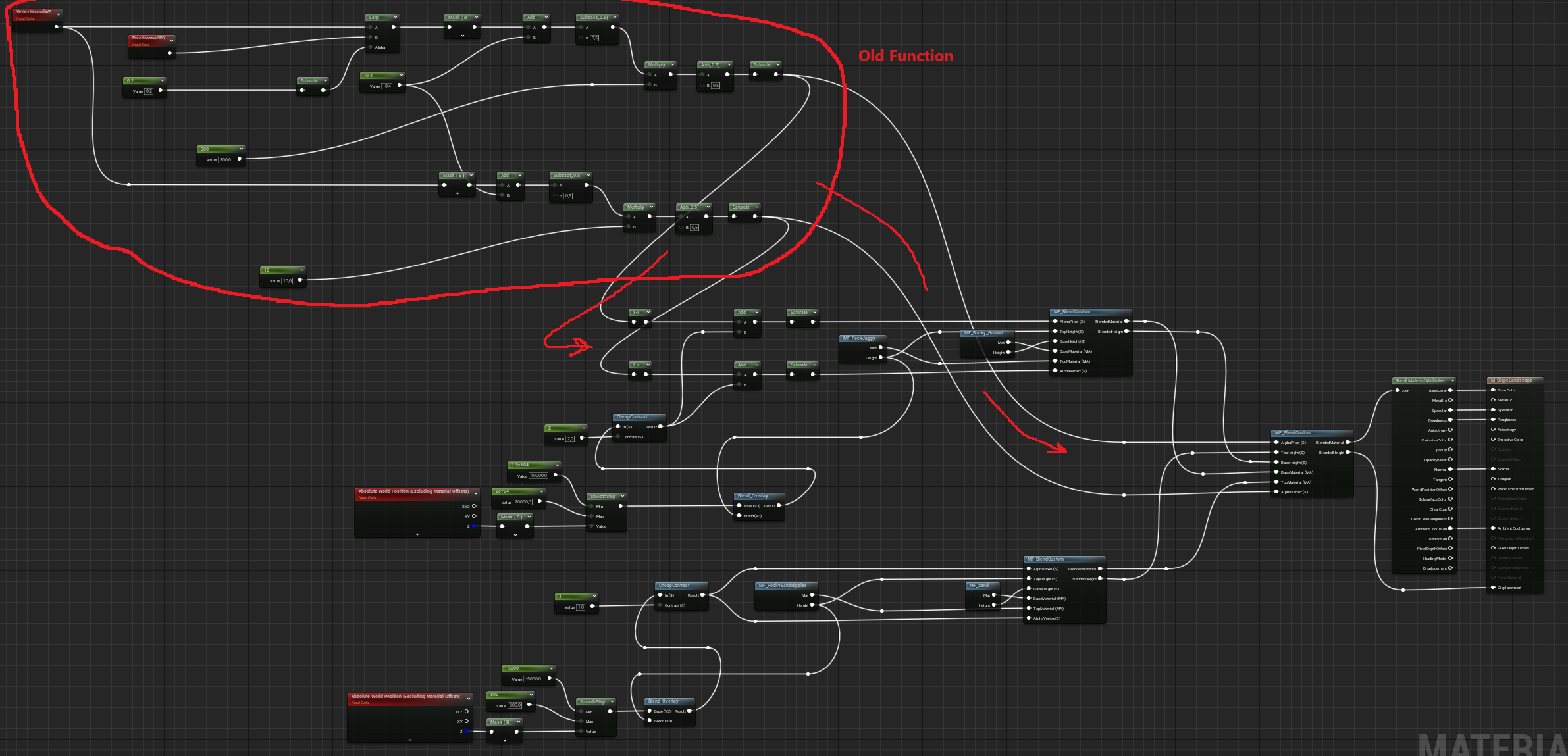
Task: Toggle the chevron on the 2e+04 constant node
Action: click(541, 491)
